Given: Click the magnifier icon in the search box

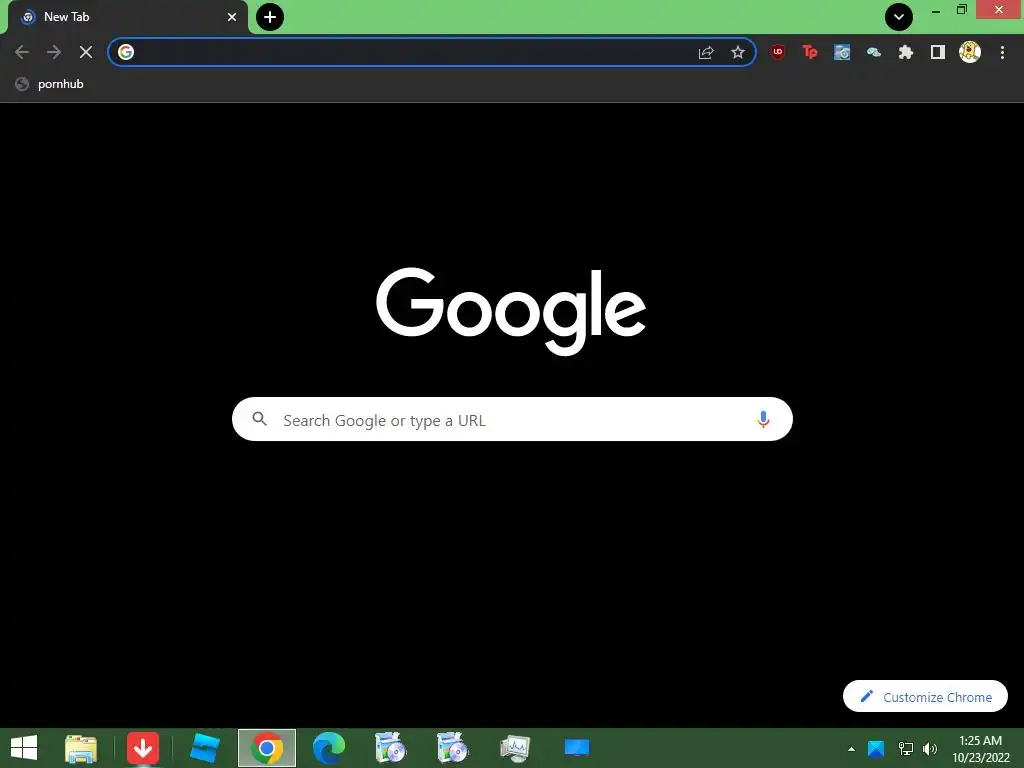Looking at the screenshot, I should click(x=259, y=419).
